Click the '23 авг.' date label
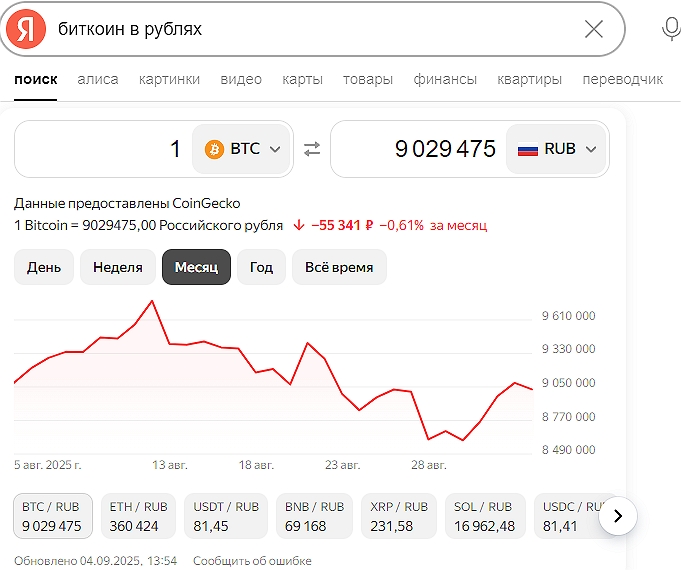Viewport: 681px width, 570px height. tap(343, 465)
